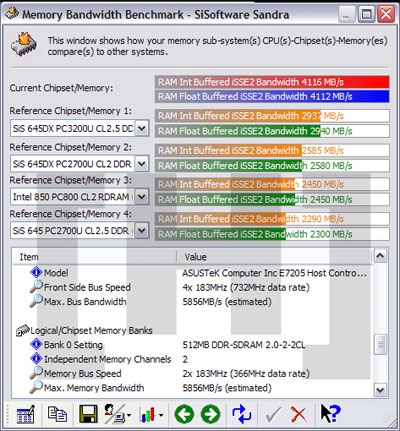
Task: Click value 'ASUSTeK Computer Inc E7205 Host Contro...'
Action: pyautogui.click(x=274, y=273)
